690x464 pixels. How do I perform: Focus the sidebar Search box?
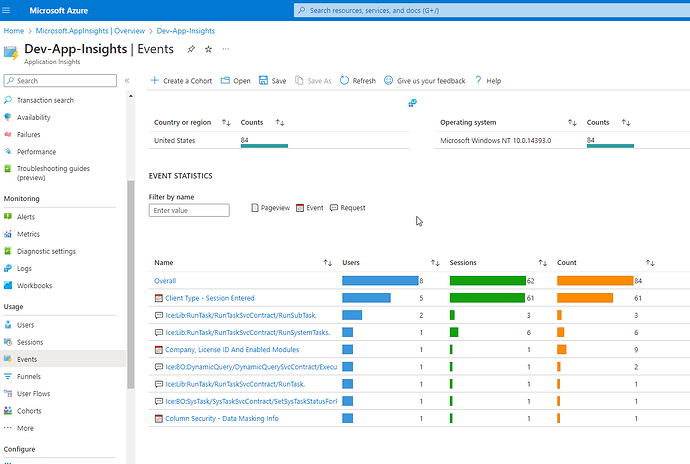pyautogui.click(x=60, y=81)
